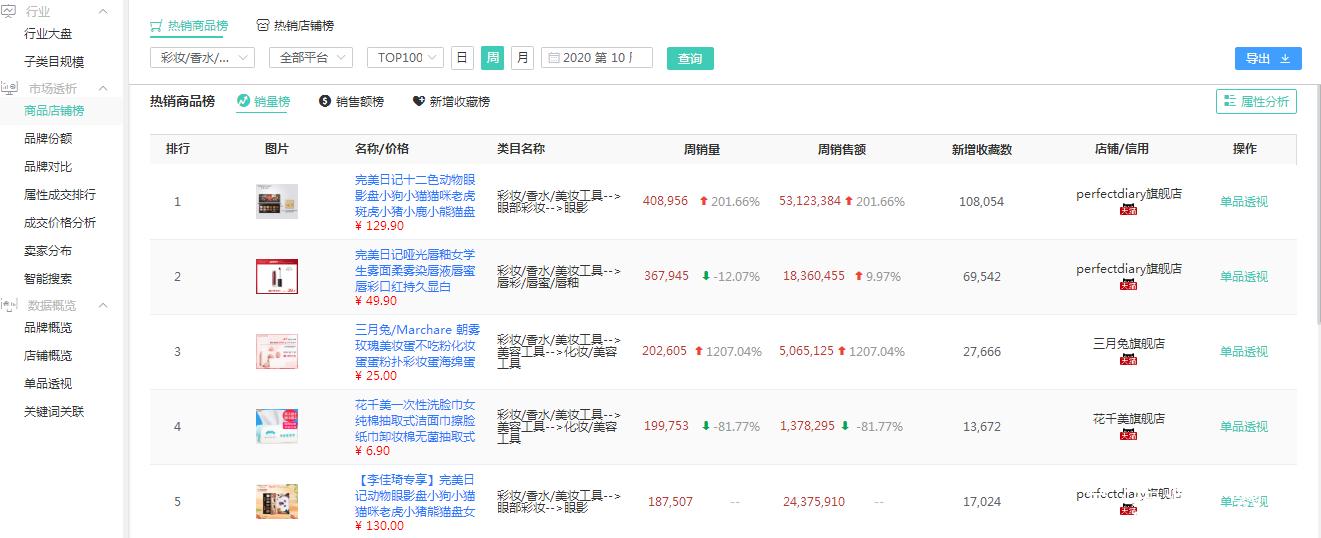Click the 查询 query button

pos(690,59)
